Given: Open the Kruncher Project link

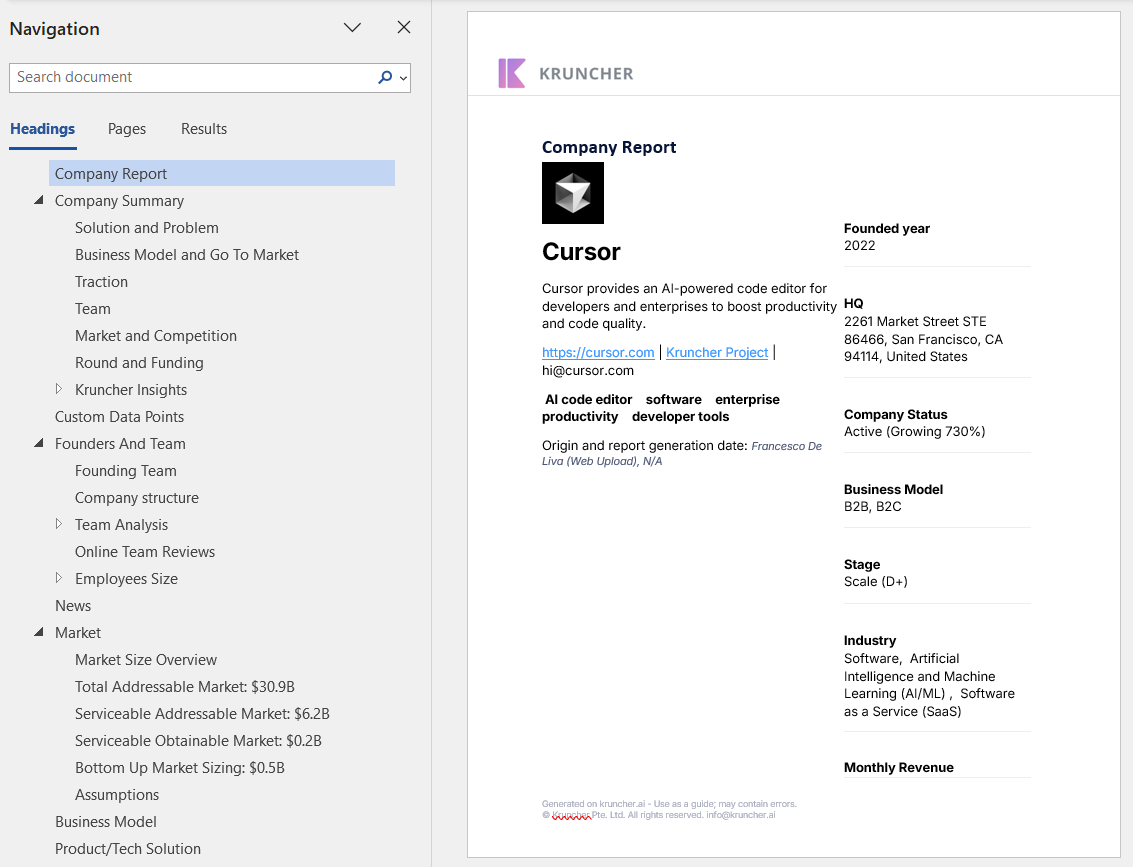Looking at the screenshot, I should pos(717,353).
